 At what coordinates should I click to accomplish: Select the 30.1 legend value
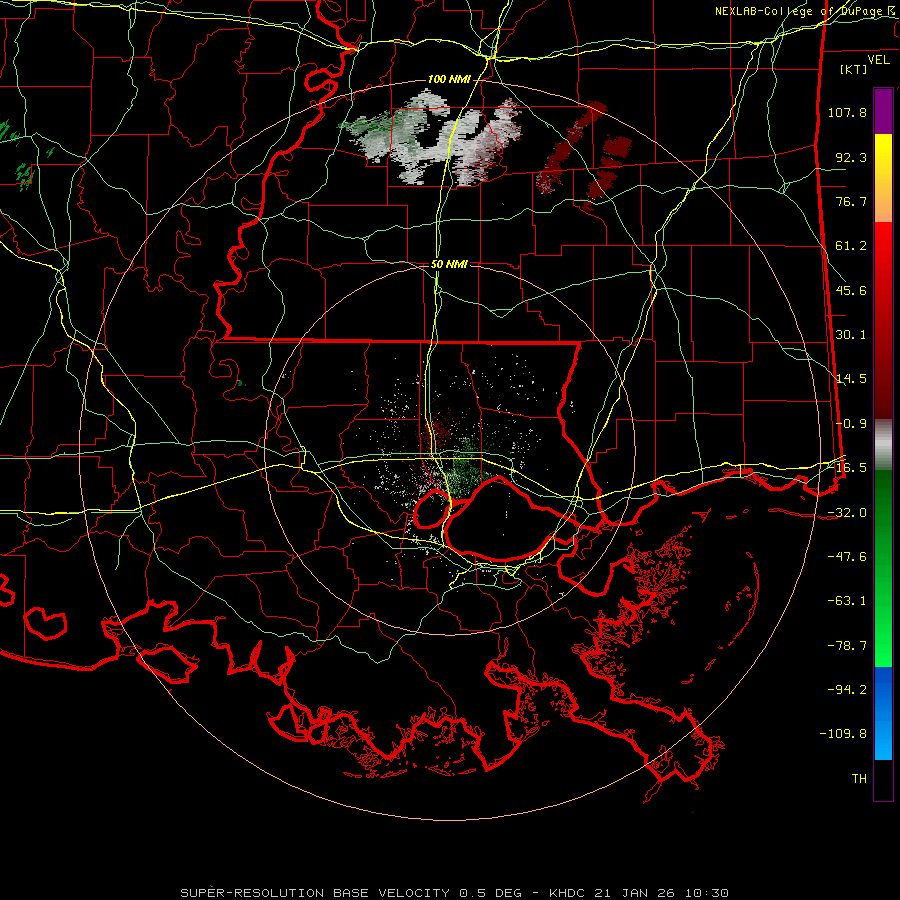pos(851,335)
